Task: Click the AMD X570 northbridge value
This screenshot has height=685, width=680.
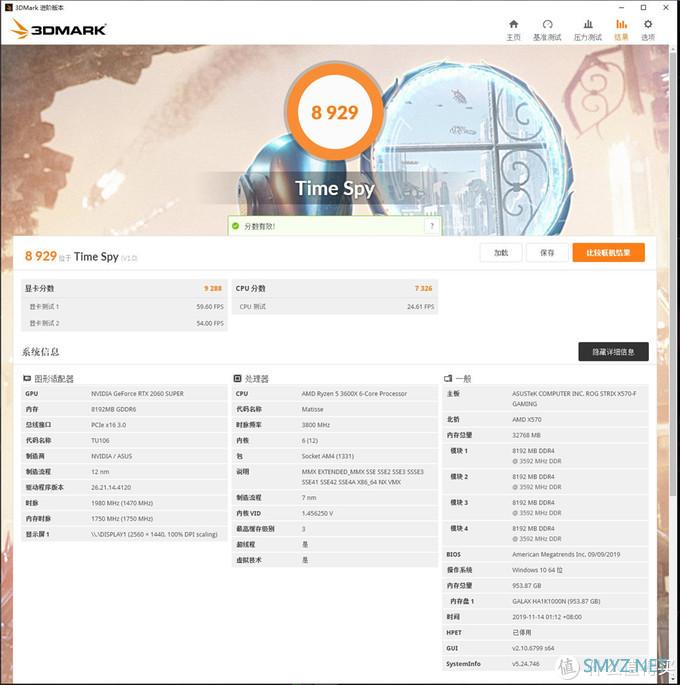Action: pyautogui.click(x=527, y=419)
